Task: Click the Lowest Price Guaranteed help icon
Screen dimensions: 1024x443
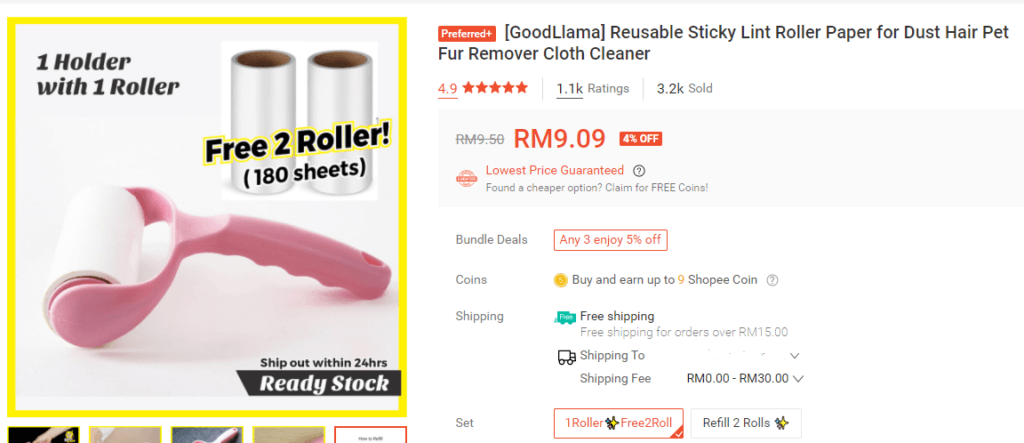Action: tap(639, 171)
